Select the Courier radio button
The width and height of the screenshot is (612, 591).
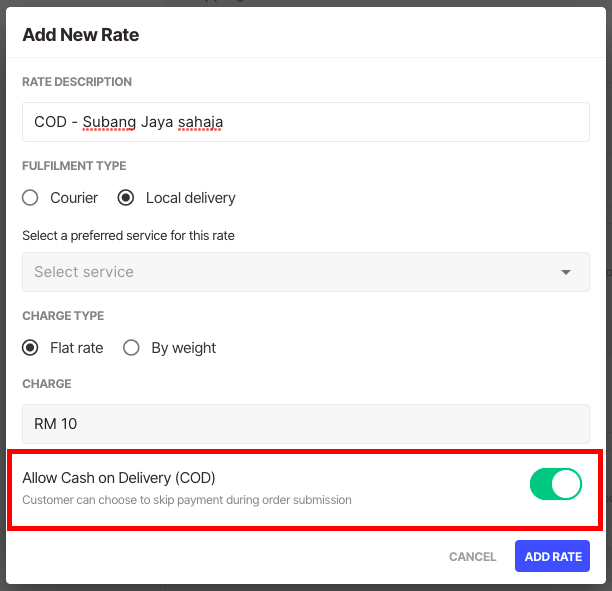(30, 198)
